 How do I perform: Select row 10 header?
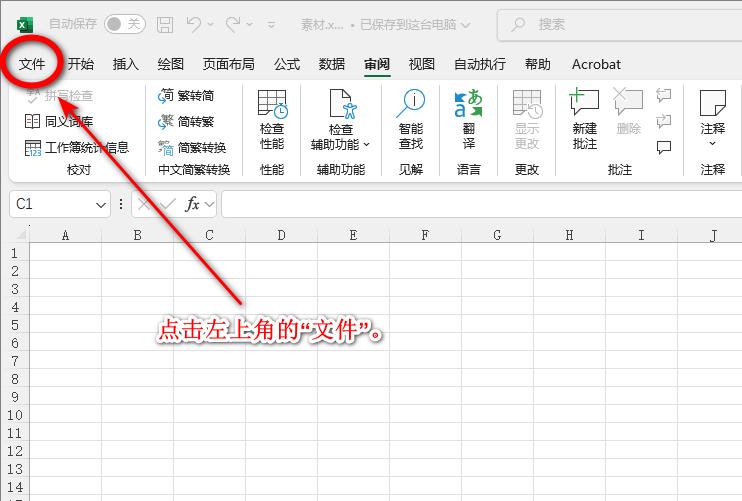[x=15, y=415]
